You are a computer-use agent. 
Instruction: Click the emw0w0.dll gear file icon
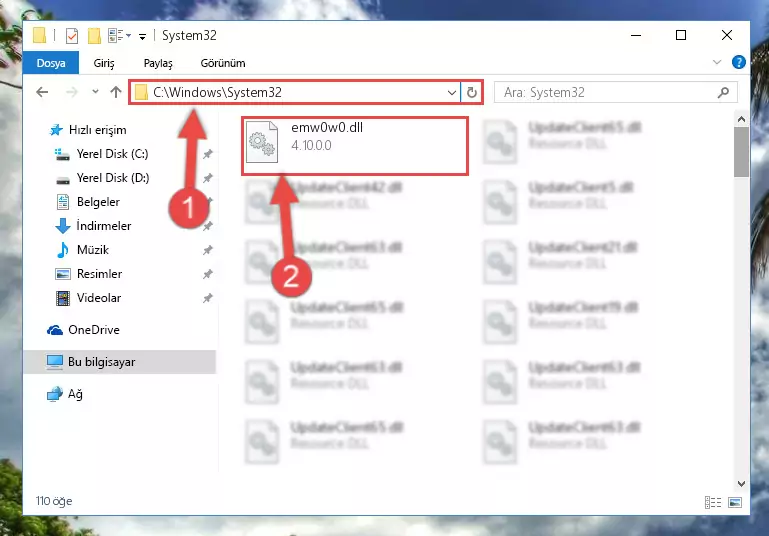pos(262,142)
